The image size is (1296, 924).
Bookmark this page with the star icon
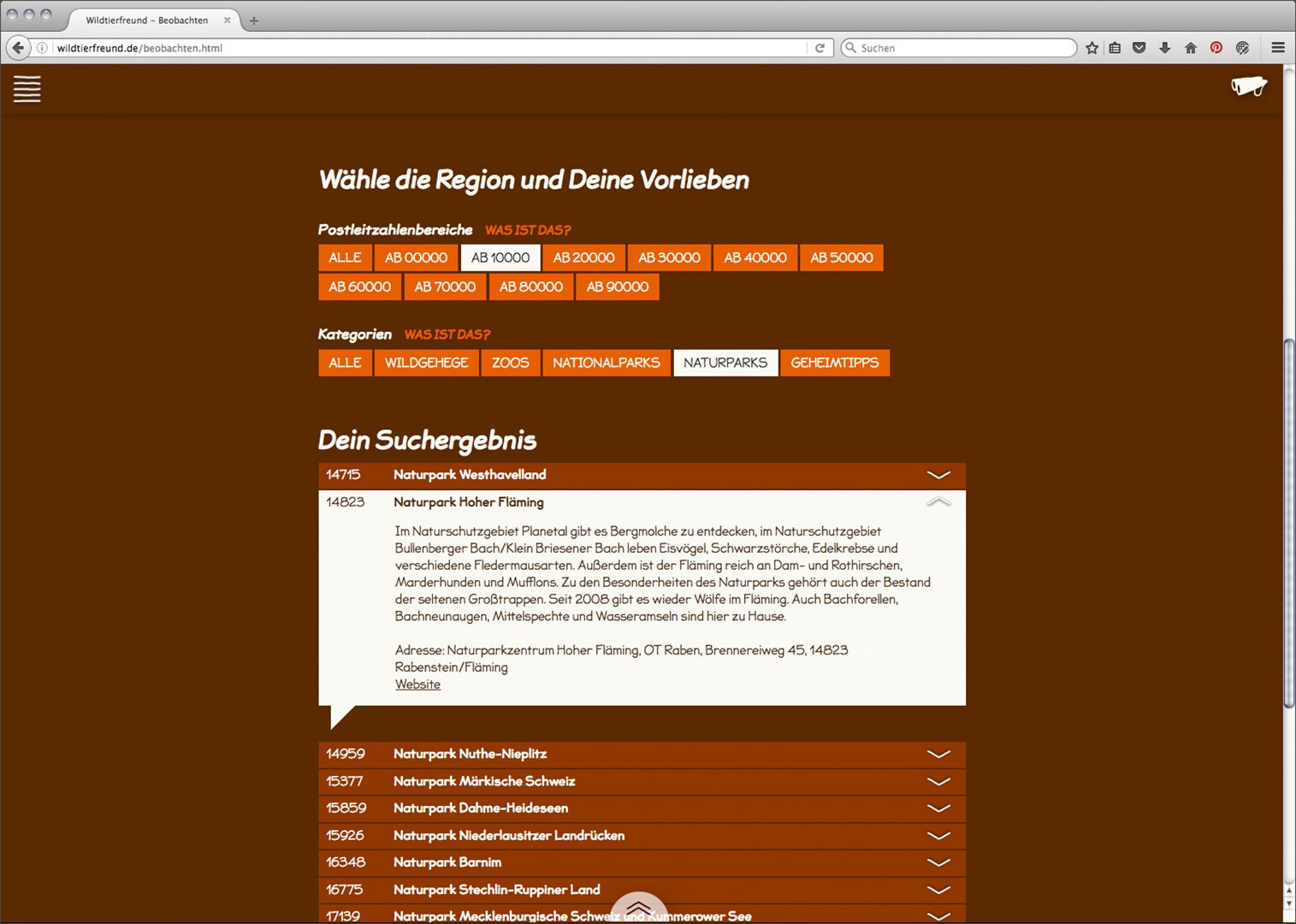pos(1092,48)
